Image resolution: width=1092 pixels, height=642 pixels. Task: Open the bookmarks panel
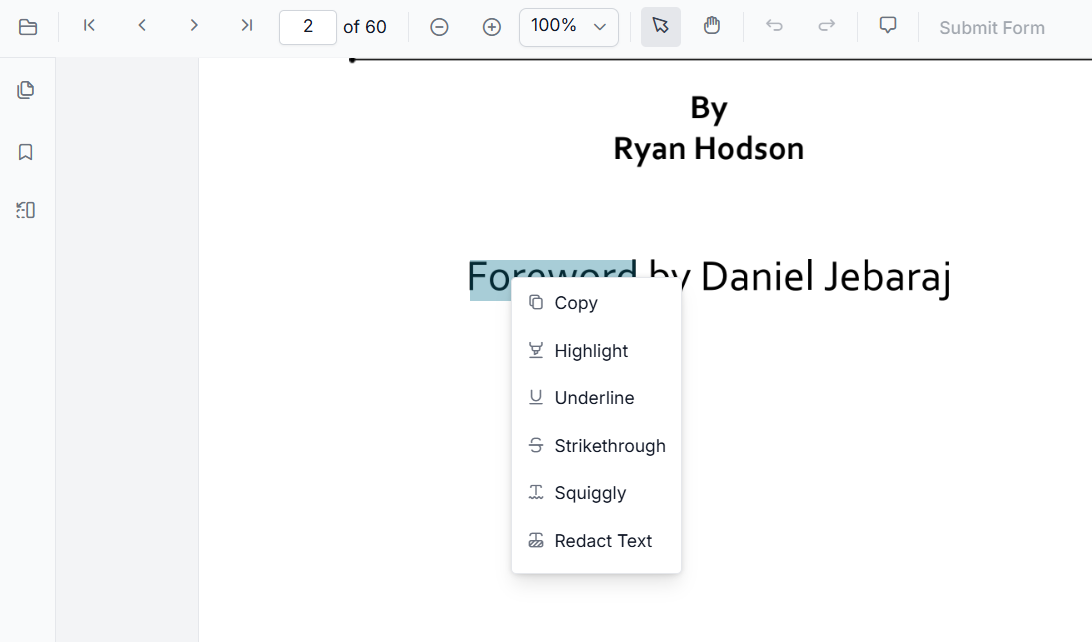[26, 151]
